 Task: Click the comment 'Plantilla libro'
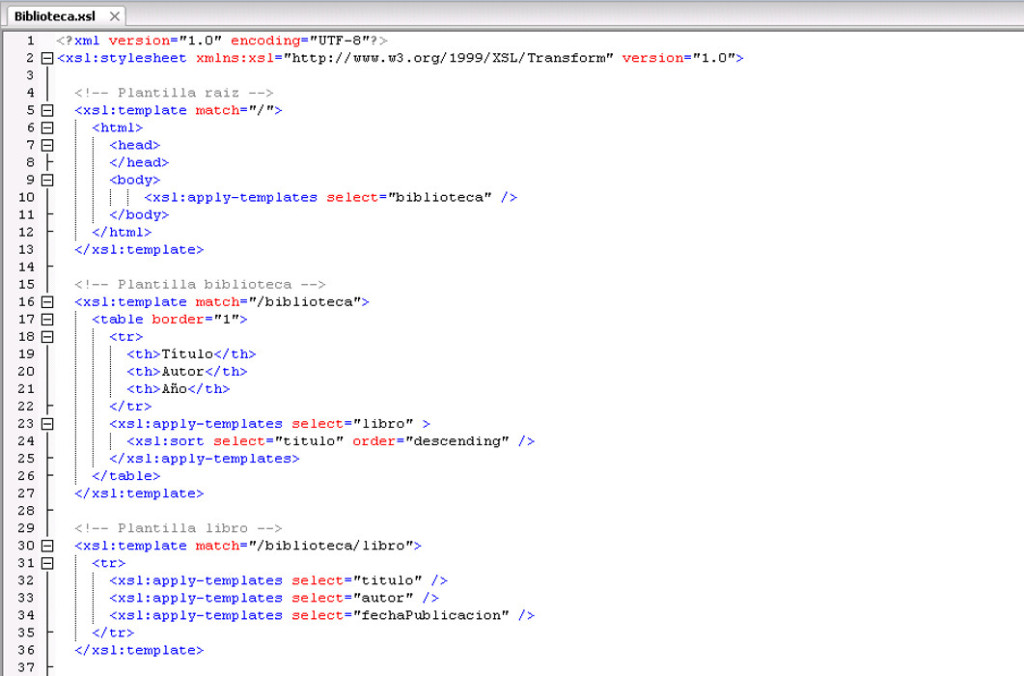pyautogui.click(x=178, y=528)
